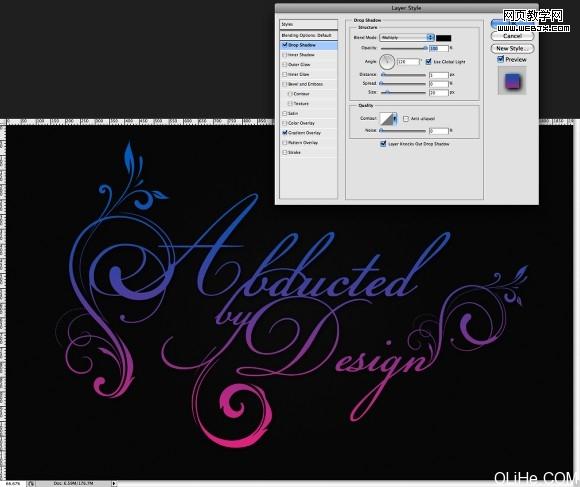The height and width of the screenshot is (487, 580).
Task: Open the Contour picker dropdown arrow
Action: point(395,118)
